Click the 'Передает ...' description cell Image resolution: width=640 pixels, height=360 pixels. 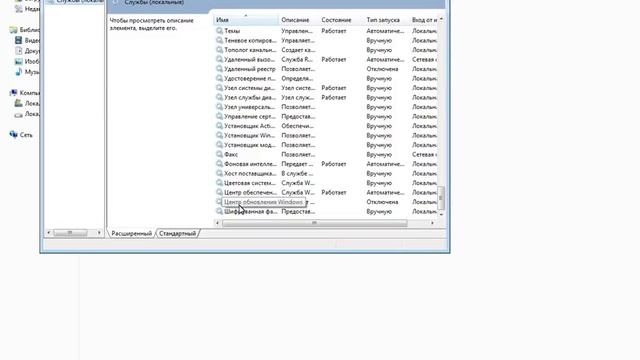297,164
